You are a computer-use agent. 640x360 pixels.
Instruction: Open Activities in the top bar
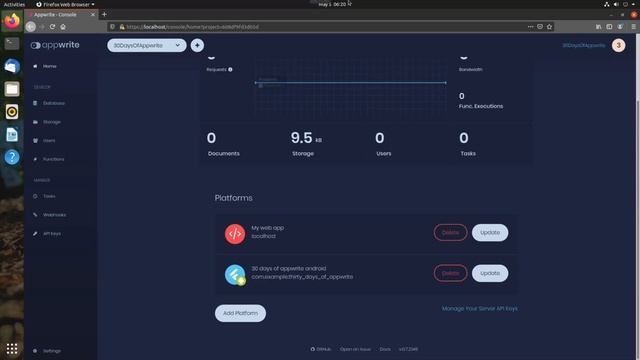14,4
